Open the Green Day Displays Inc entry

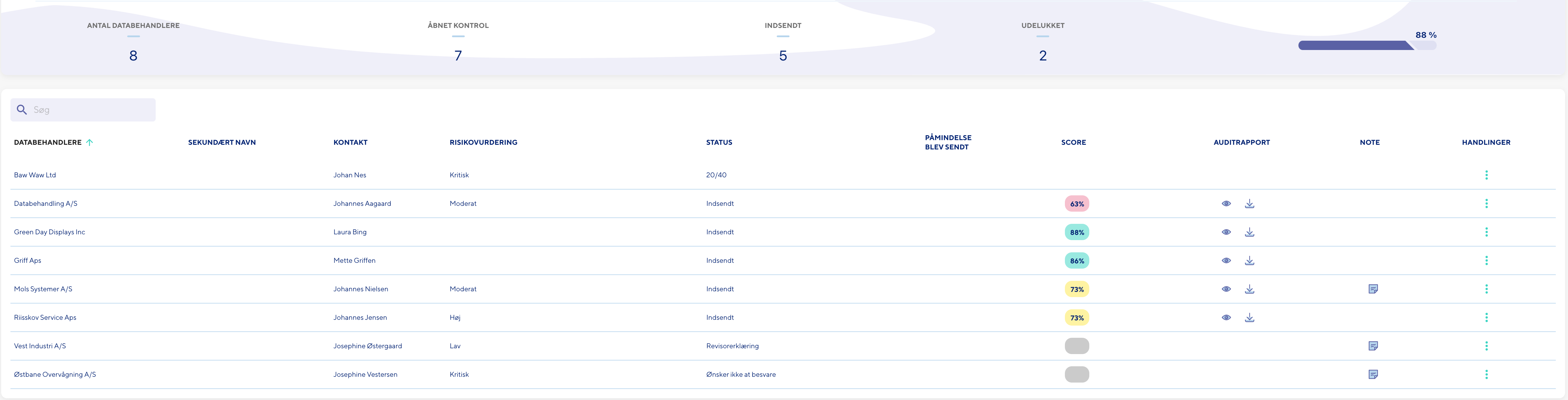49,232
